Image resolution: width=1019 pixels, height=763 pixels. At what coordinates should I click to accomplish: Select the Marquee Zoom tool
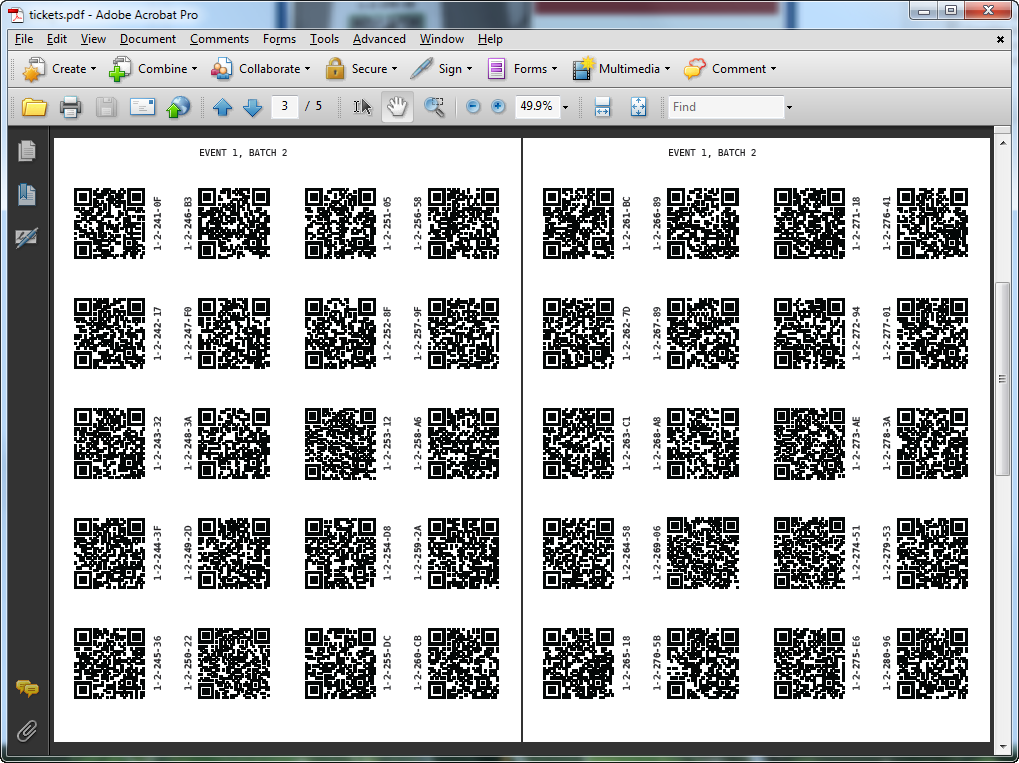[x=434, y=107]
